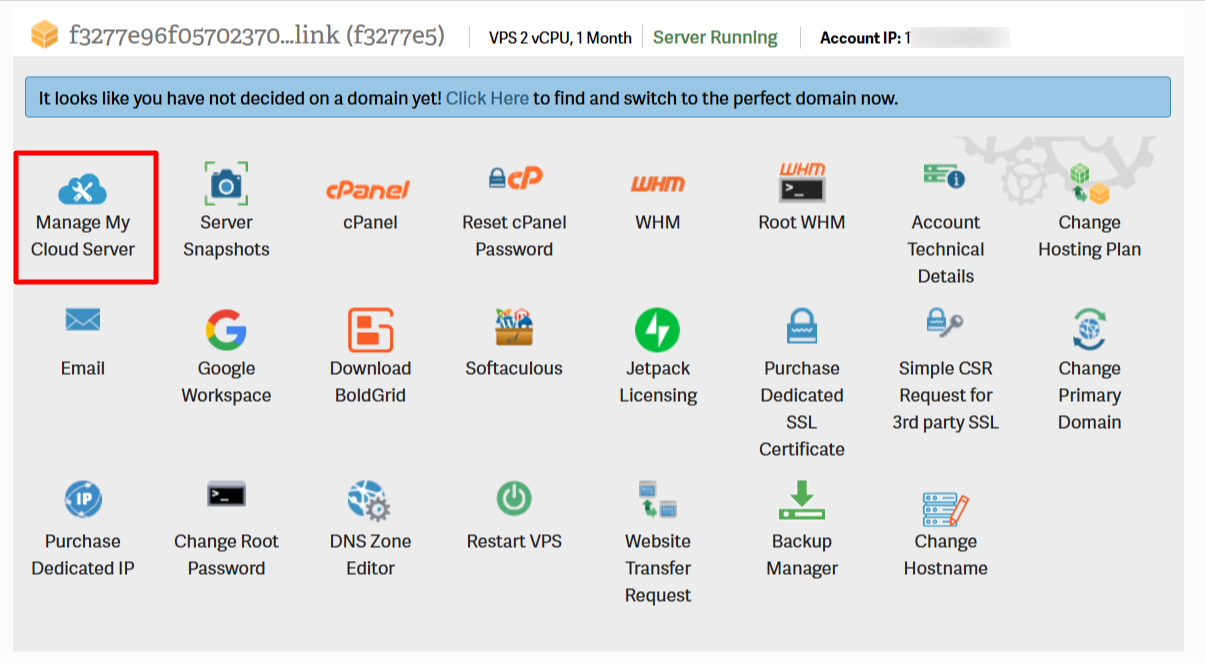Open the Purchase Dedicated IP icon

click(83, 498)
